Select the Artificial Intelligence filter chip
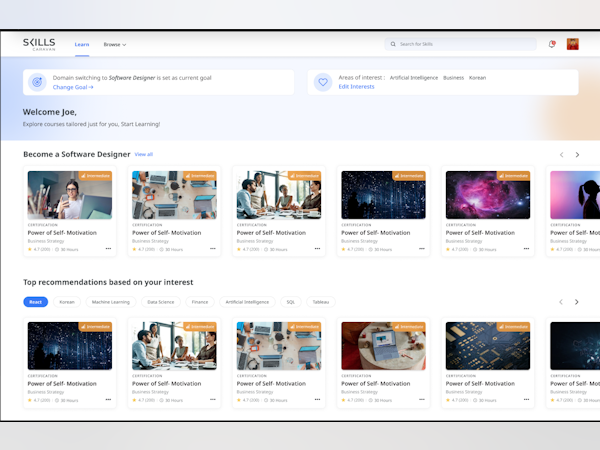This screenshot has width=600, height=450. point(247,302)
